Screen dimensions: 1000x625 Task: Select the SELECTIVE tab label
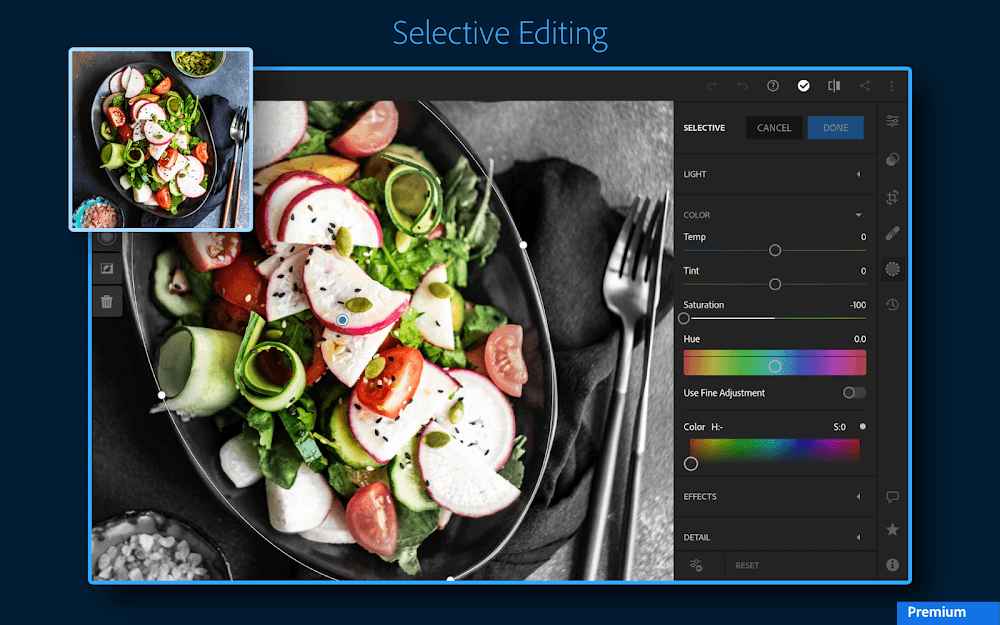pos(704,127)
